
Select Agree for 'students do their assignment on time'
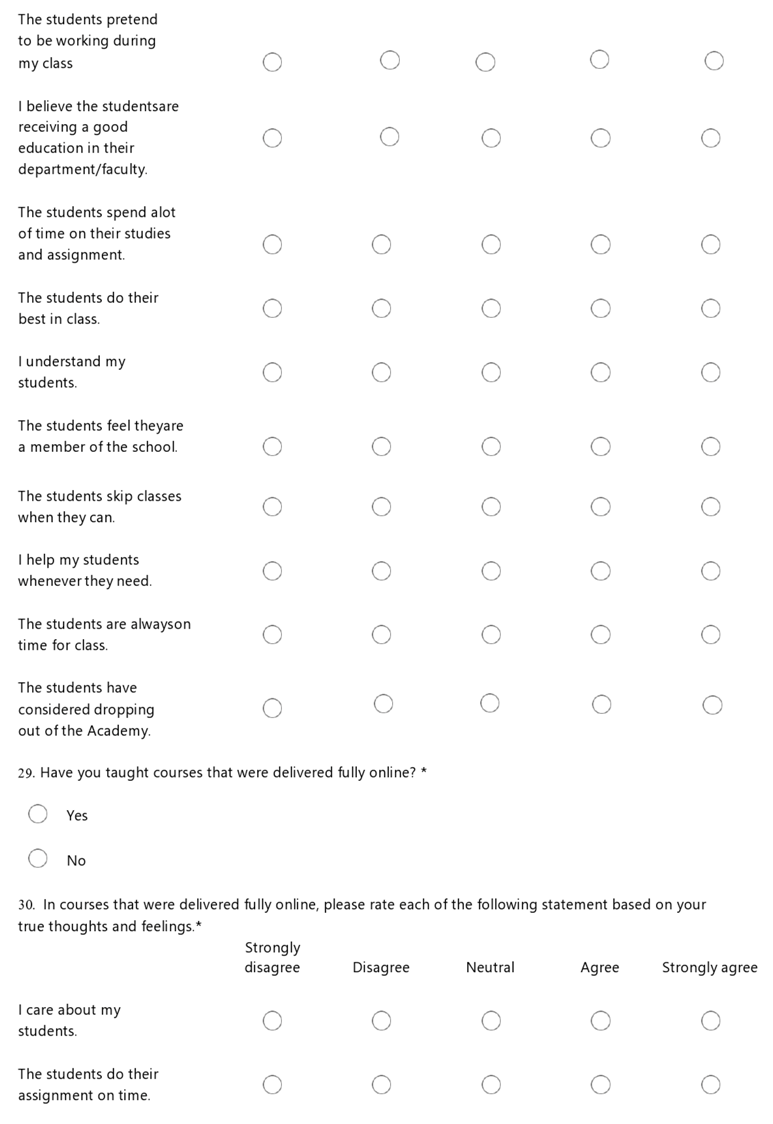pyautogui.click(x=600, y=1084)
